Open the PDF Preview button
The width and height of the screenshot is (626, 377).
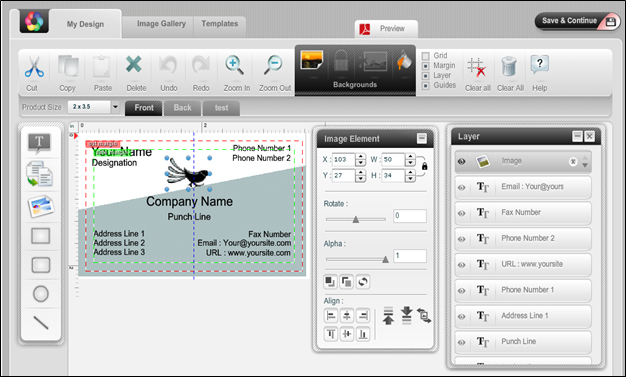click(x=386, y=29)
